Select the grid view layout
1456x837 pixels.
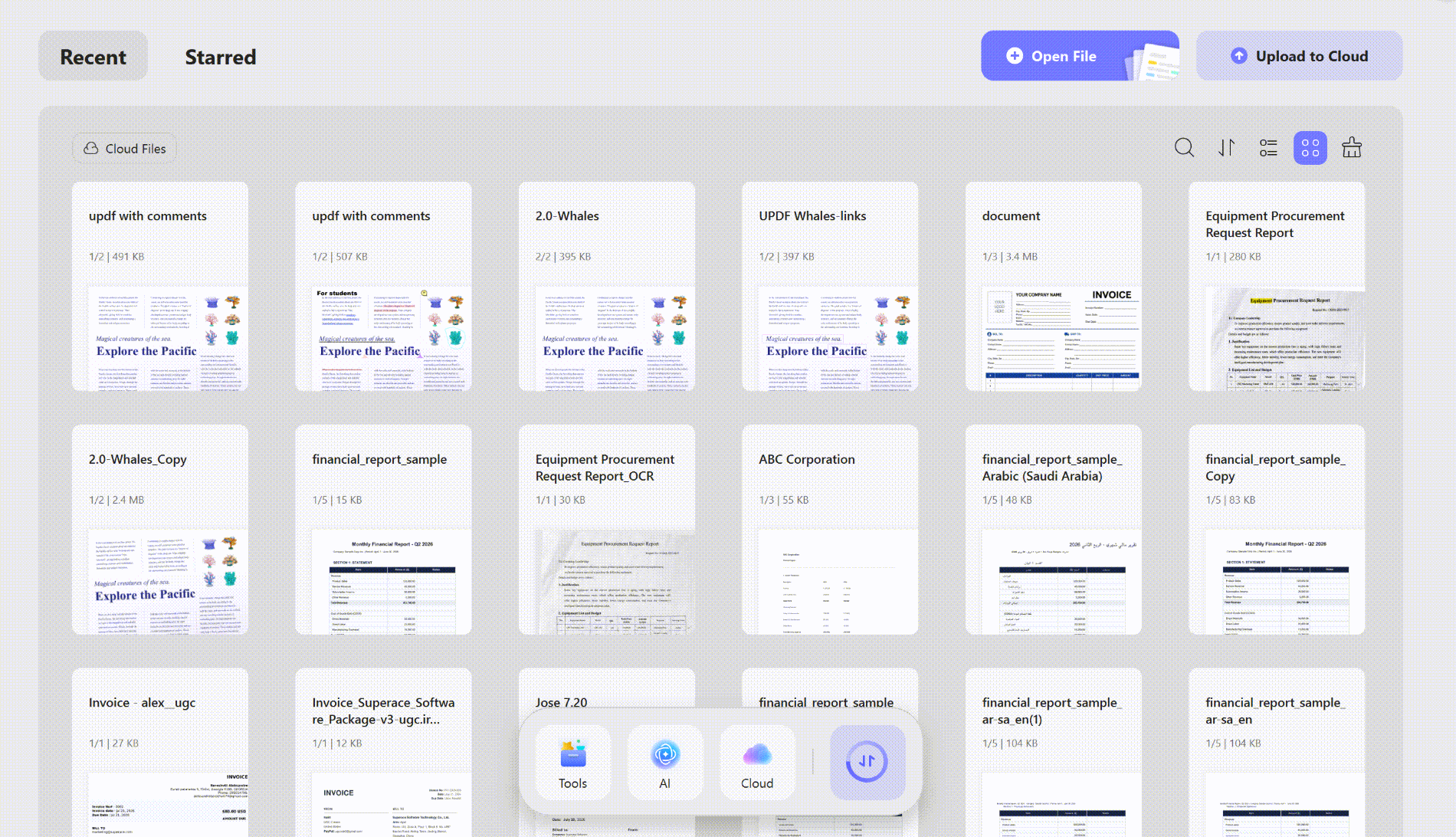pyautogui.click(x=1310, y=148)
